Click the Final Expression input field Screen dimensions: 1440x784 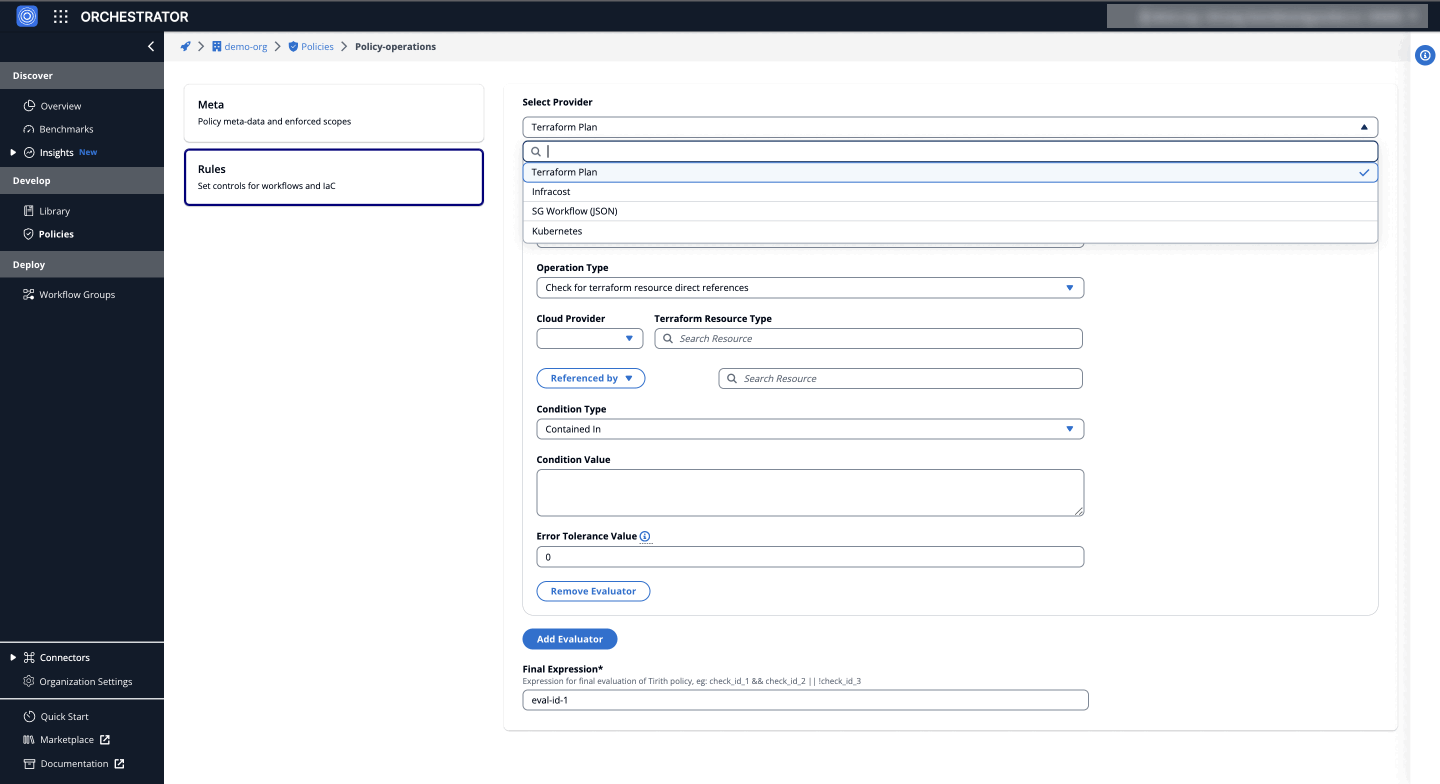tap(805, 701)
